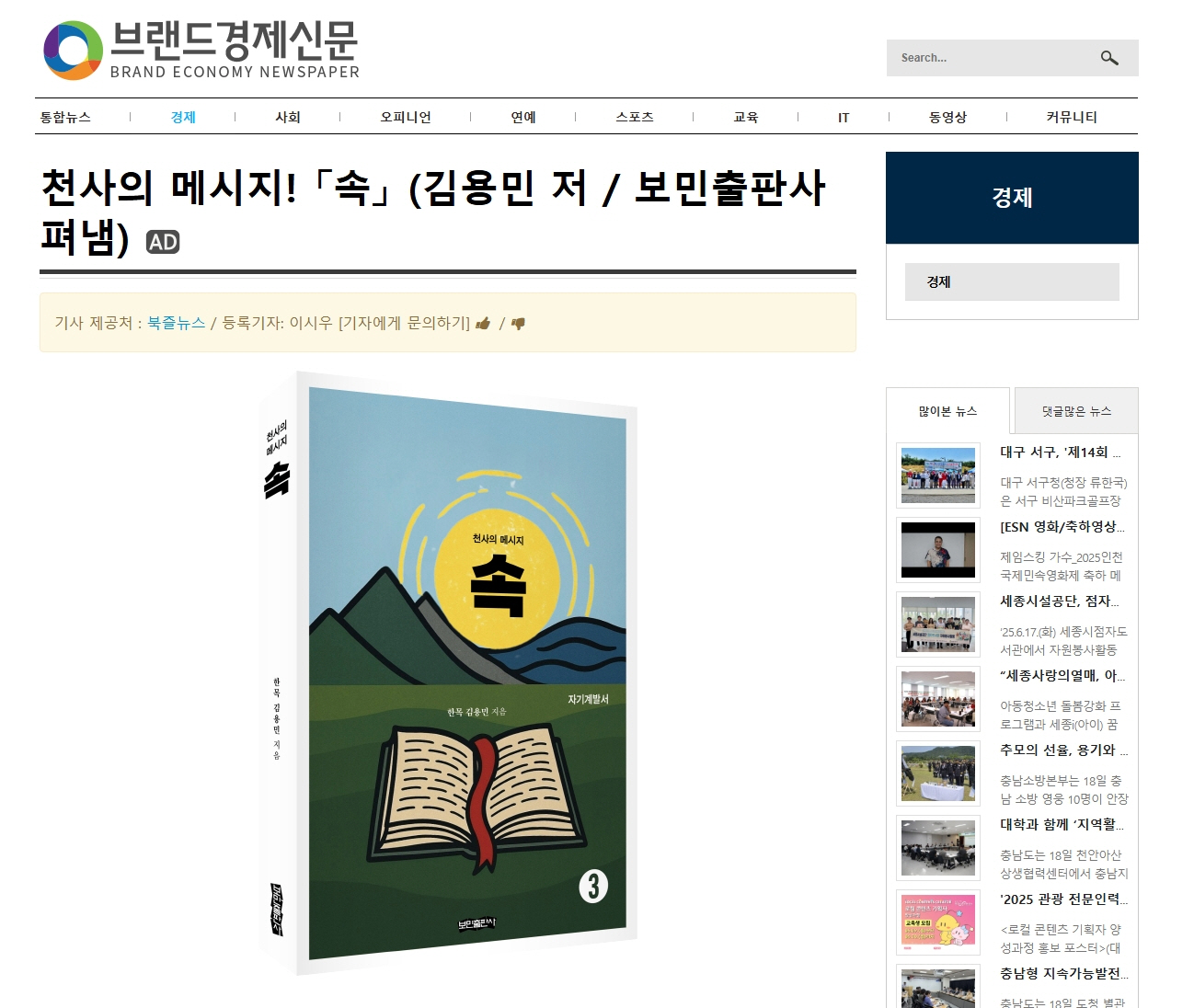Viewport: 1194px width, 1008px height.
Task: Go to the 오피니언 menu section
Action: coord(406,117)
